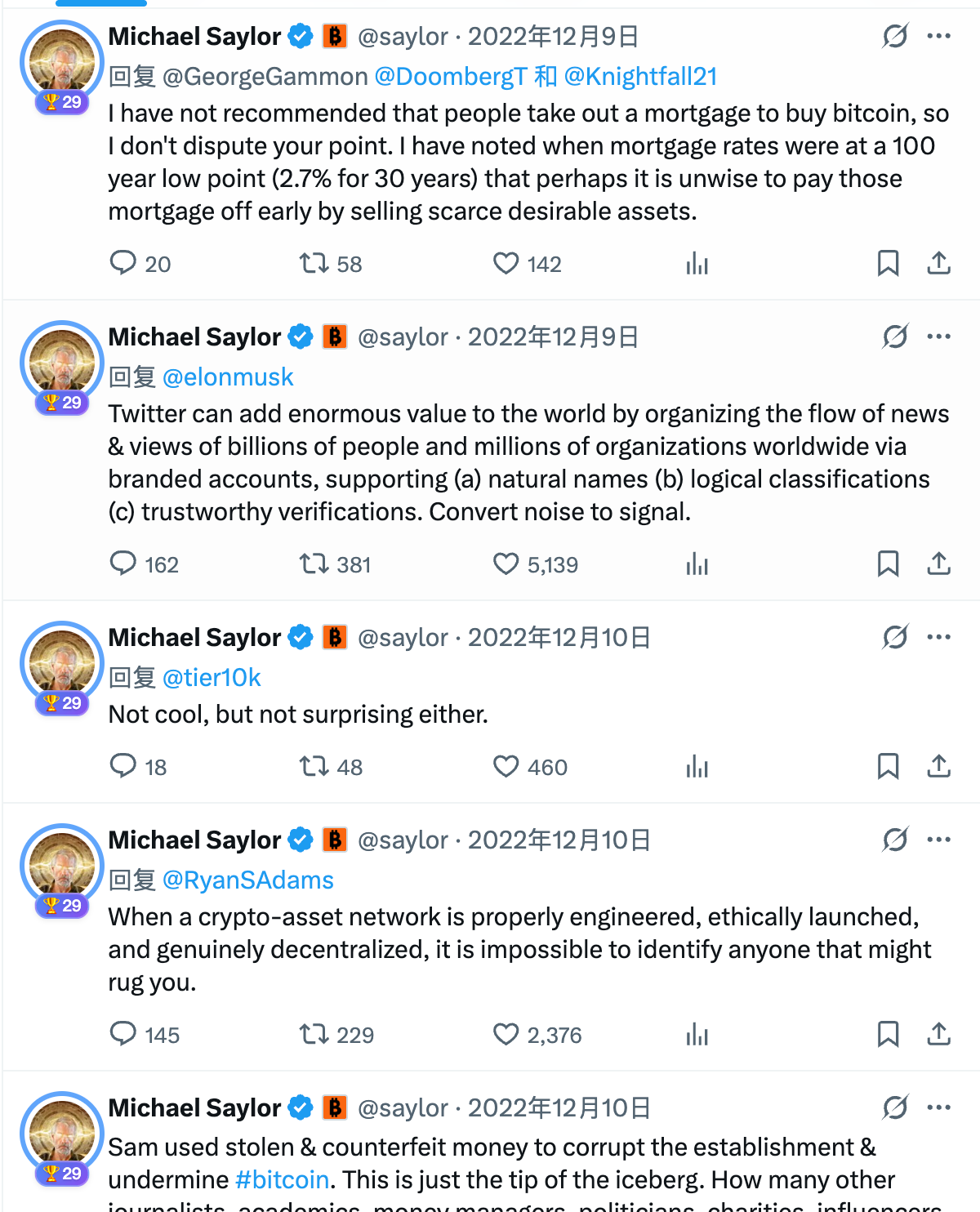Reply to the 'Not cool' tweet
980x1212 pixels.
tap(123, 766)
